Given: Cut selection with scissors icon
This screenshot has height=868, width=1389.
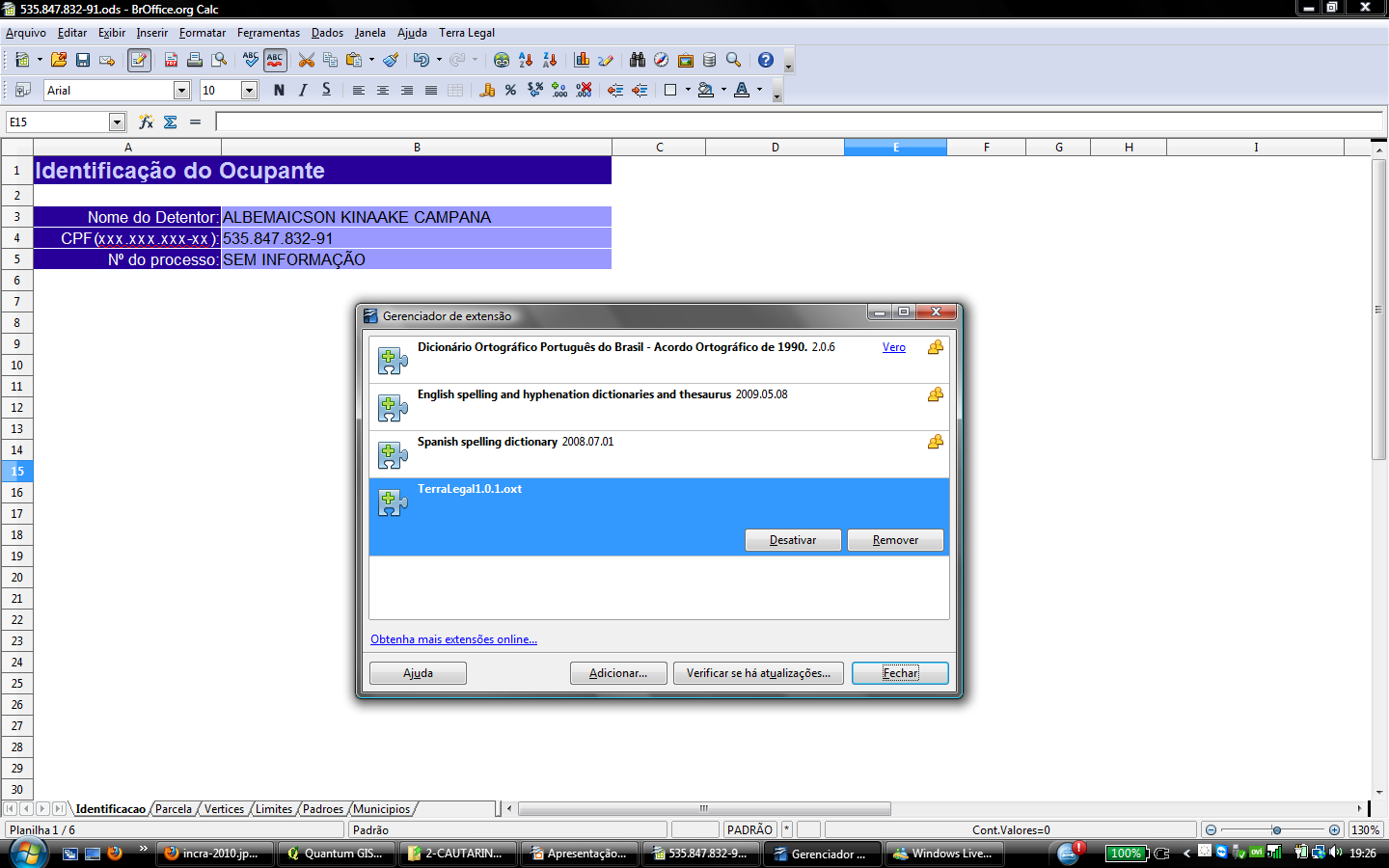Looking at the screenshot, I should (x=307, y=60).
